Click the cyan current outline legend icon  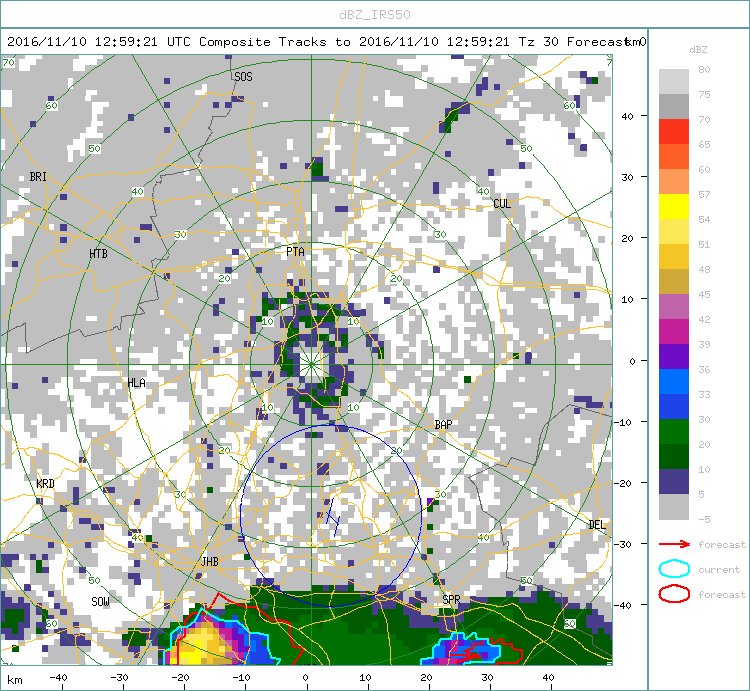click(674, 569)
